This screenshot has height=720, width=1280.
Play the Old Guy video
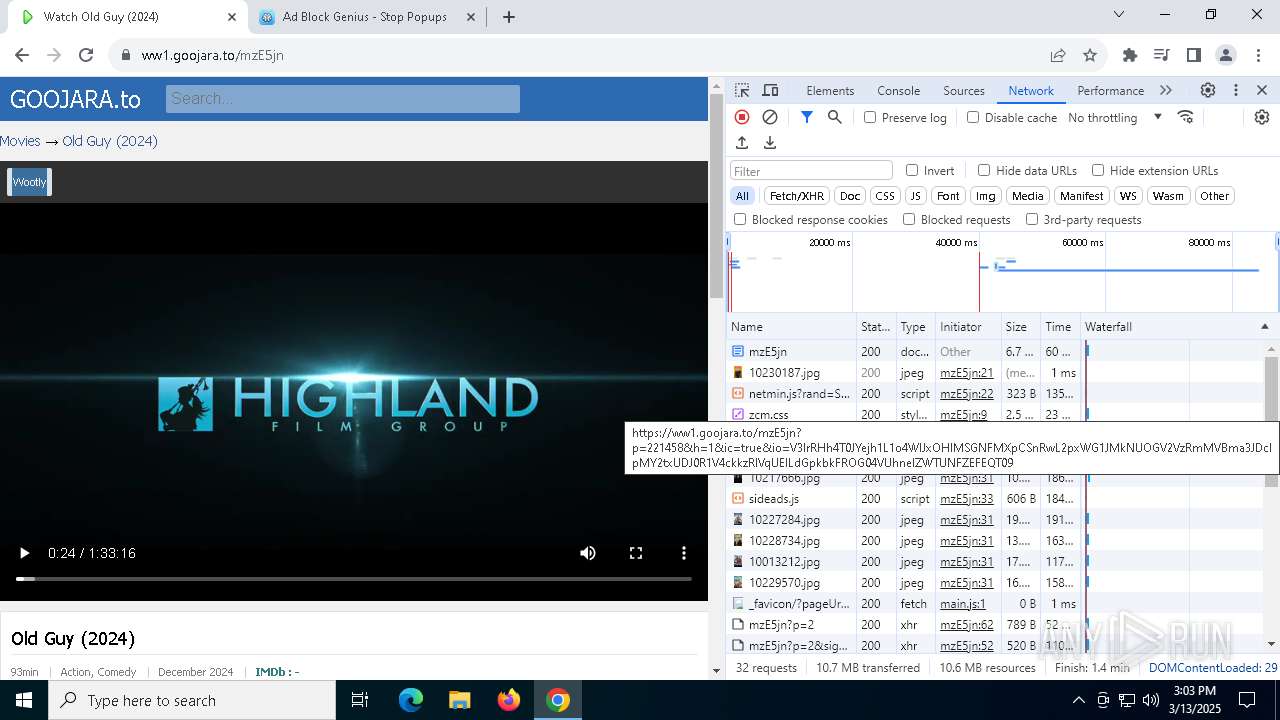24,553
